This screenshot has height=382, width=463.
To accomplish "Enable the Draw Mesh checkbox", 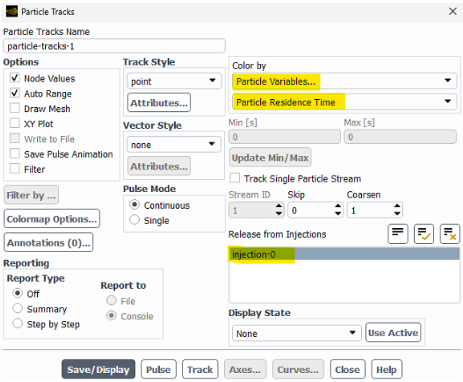I will point(15,108).
